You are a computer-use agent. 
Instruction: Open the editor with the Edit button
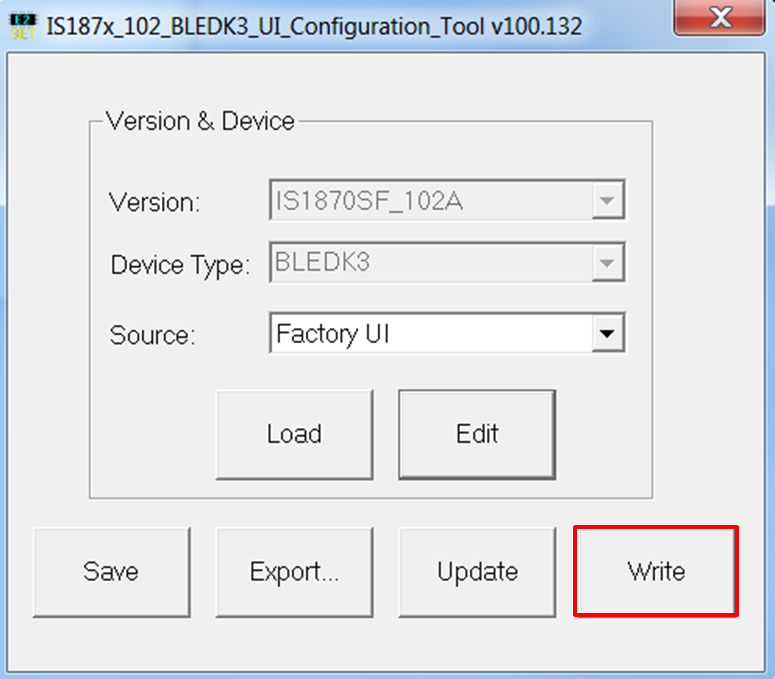[477, 434]
